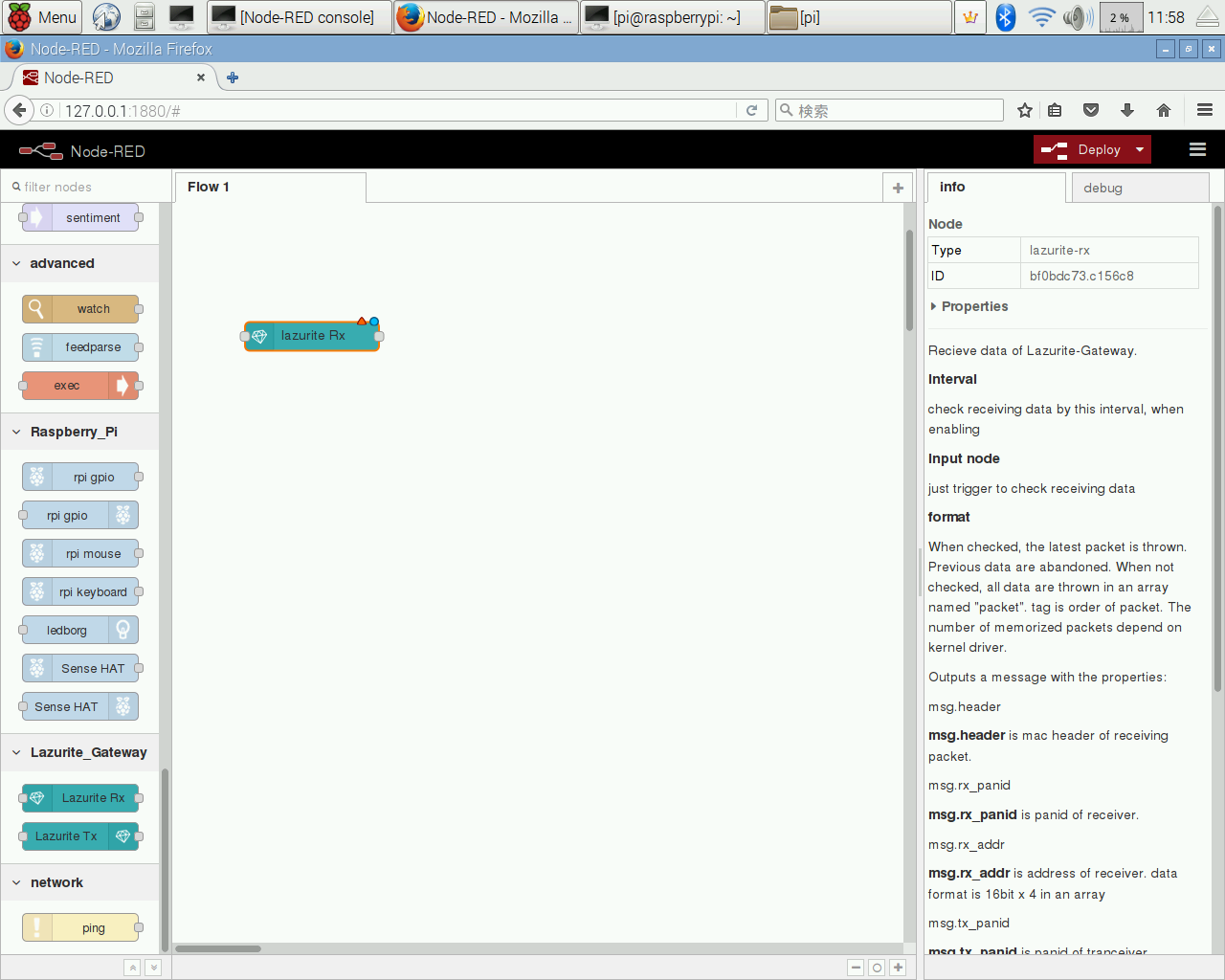Viewport: 1225px width, 980px height.
Task: Select the sentiment node in palette
Action: coord(80,217)
